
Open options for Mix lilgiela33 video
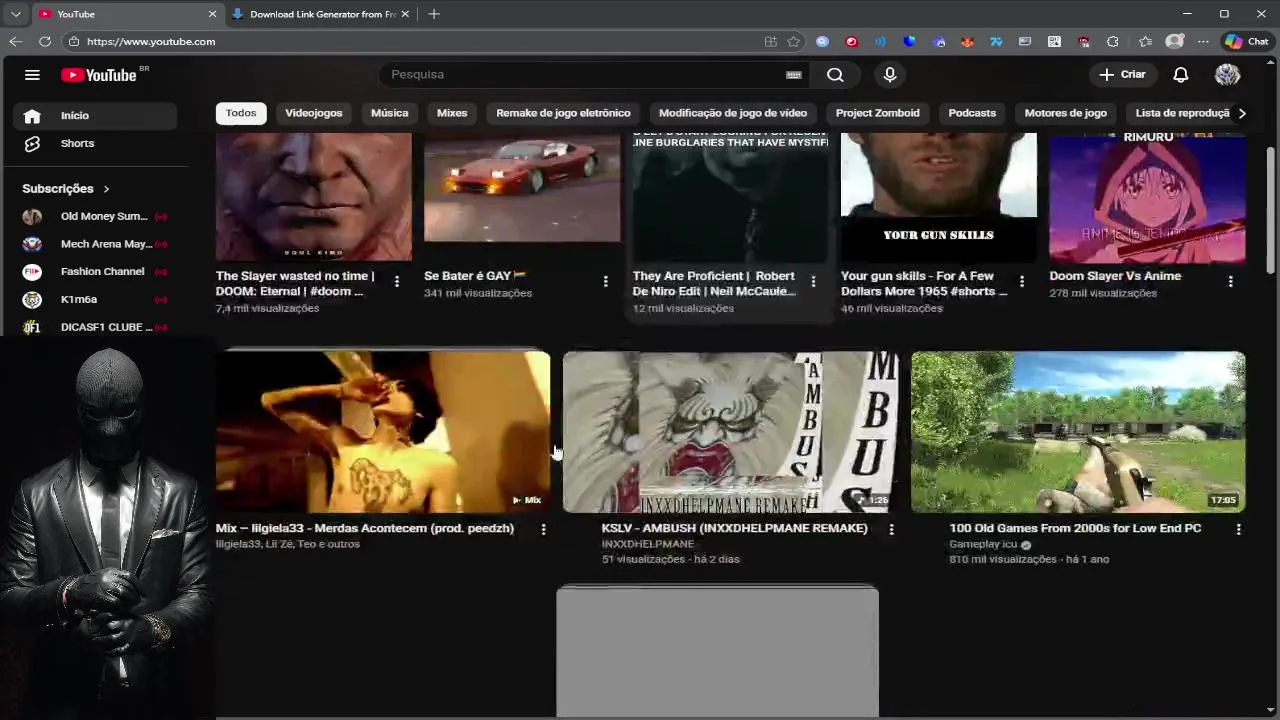click(543, 529)
